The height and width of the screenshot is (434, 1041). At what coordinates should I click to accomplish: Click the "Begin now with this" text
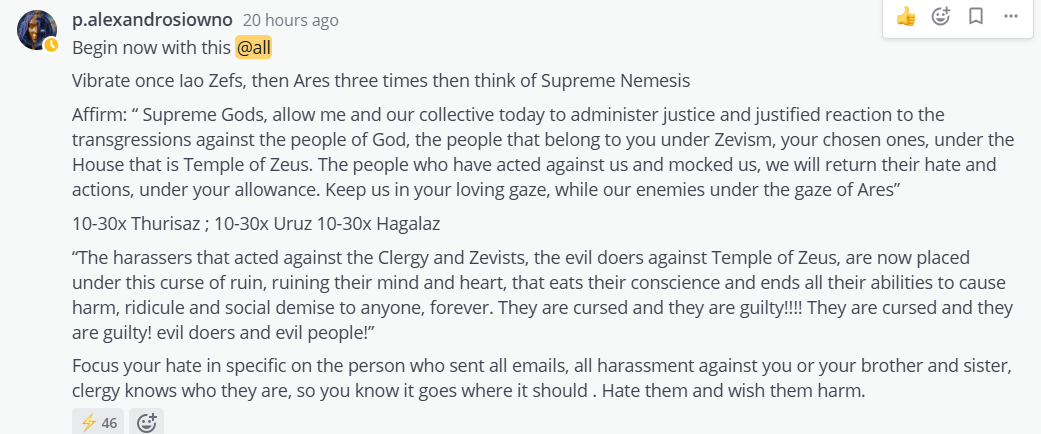click(x=151, y=47)
